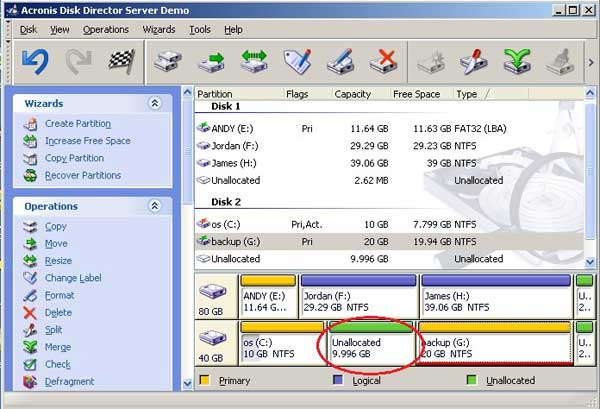Click the yellow Primary legend swatch
The width and height of the screenshot is (600, 409).
[x=204, y=380]
